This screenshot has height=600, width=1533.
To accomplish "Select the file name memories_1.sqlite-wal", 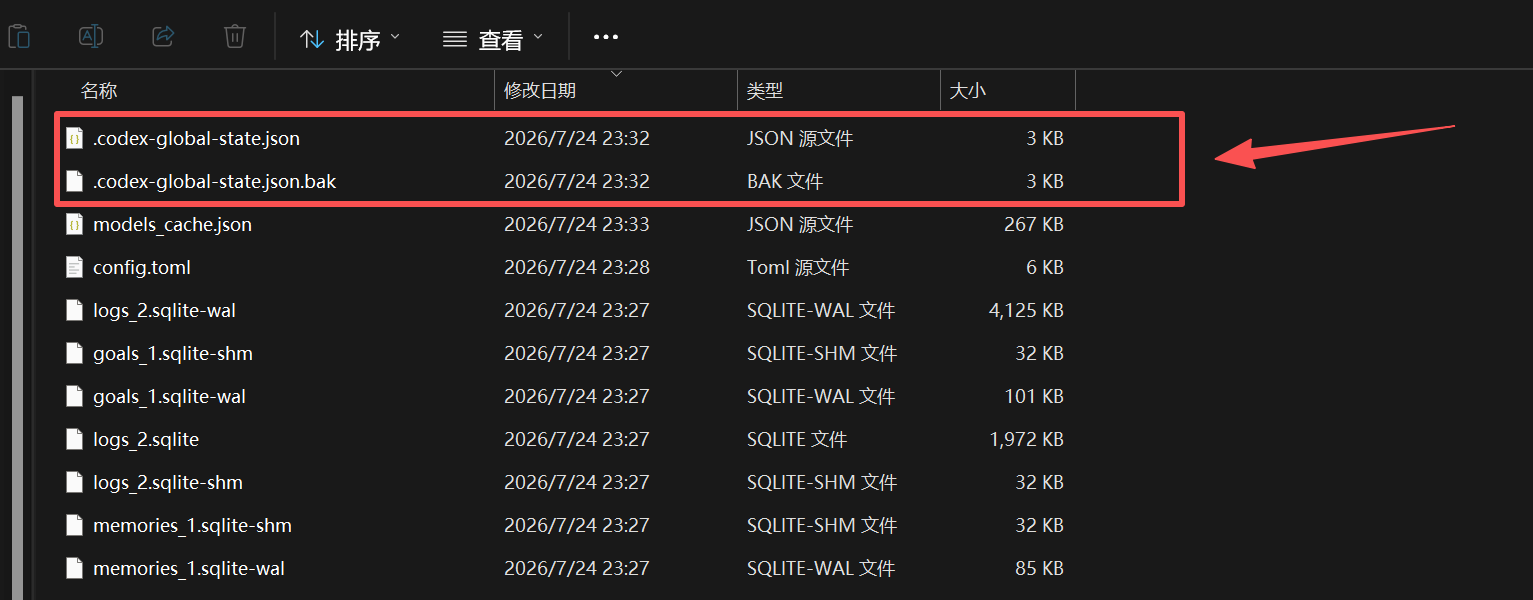I will point(189,568).
